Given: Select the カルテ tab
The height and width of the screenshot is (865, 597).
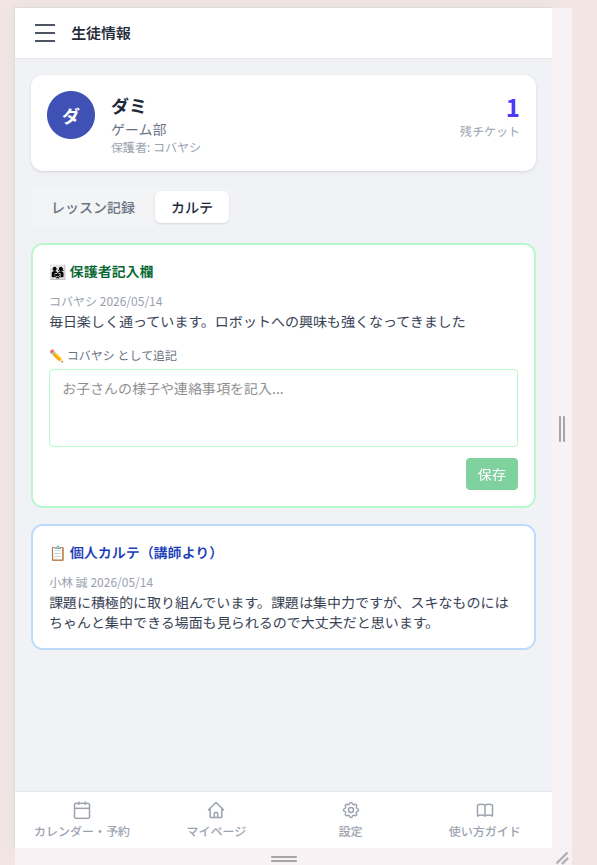Looking at the screenshot, I should tap(192, 207).
